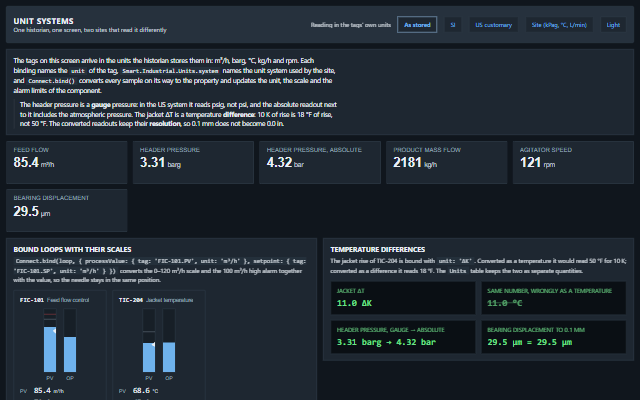The height and width of the screenshot is (400, 640).
Task: Click the "unit: 'ΔK'" code snippet
Action: click(455, 261)
